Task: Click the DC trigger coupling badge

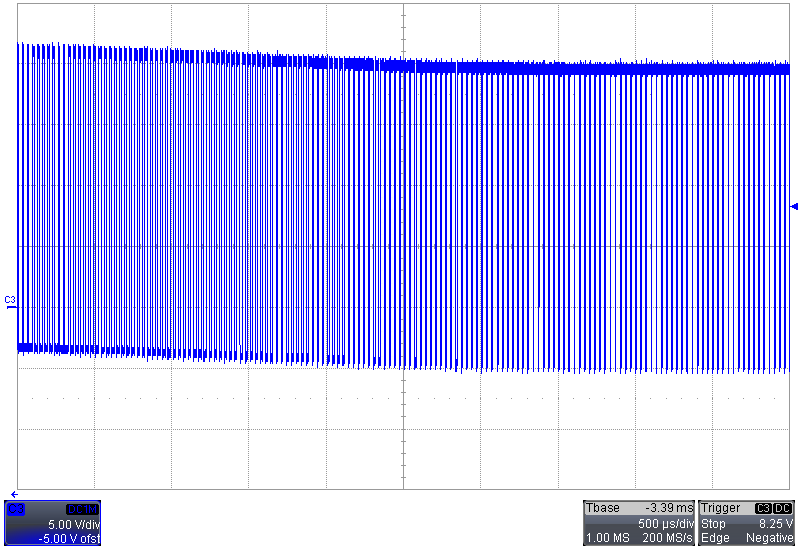Action: [783, 508]
